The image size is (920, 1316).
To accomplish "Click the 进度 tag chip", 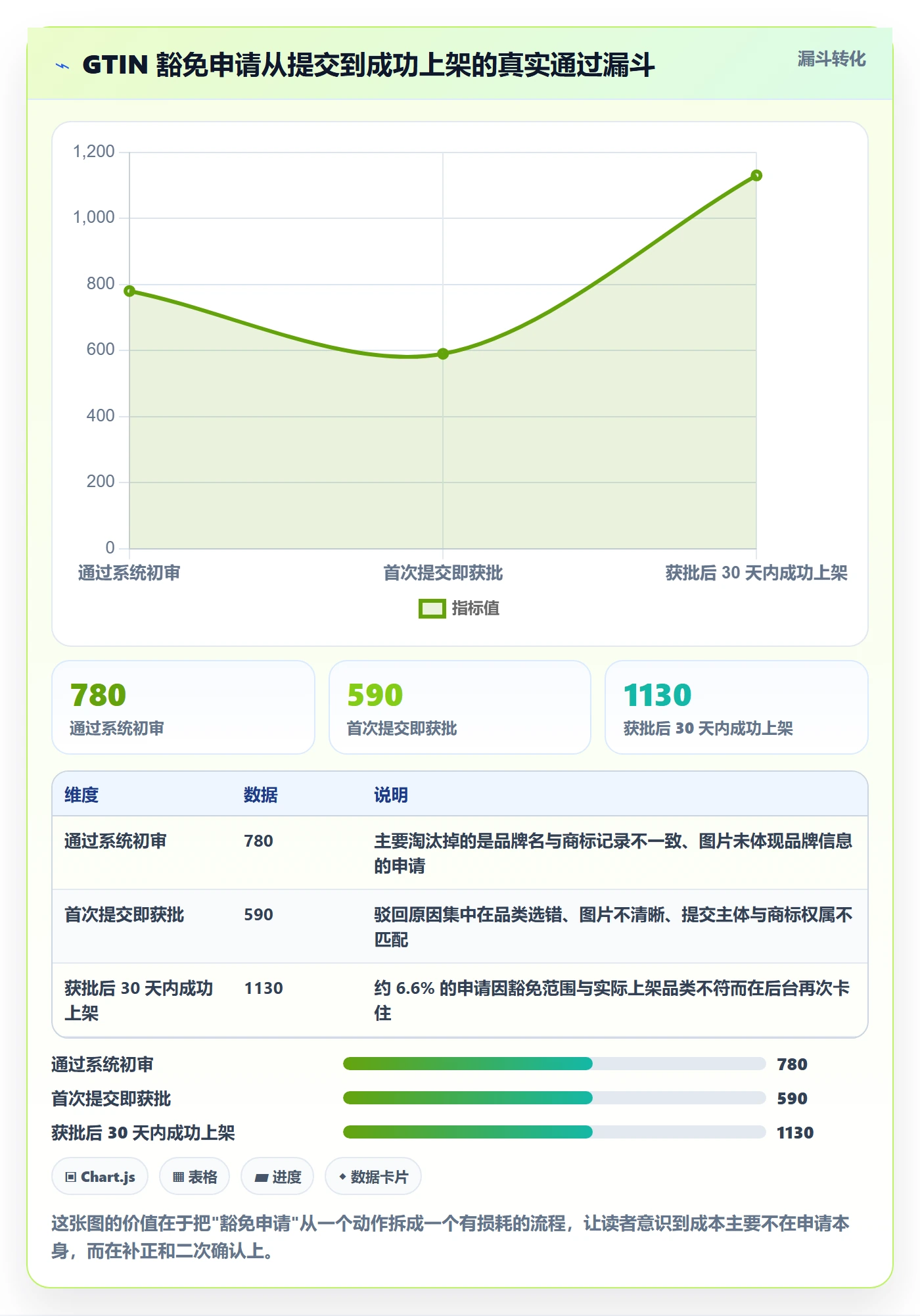I will 277,1177.
